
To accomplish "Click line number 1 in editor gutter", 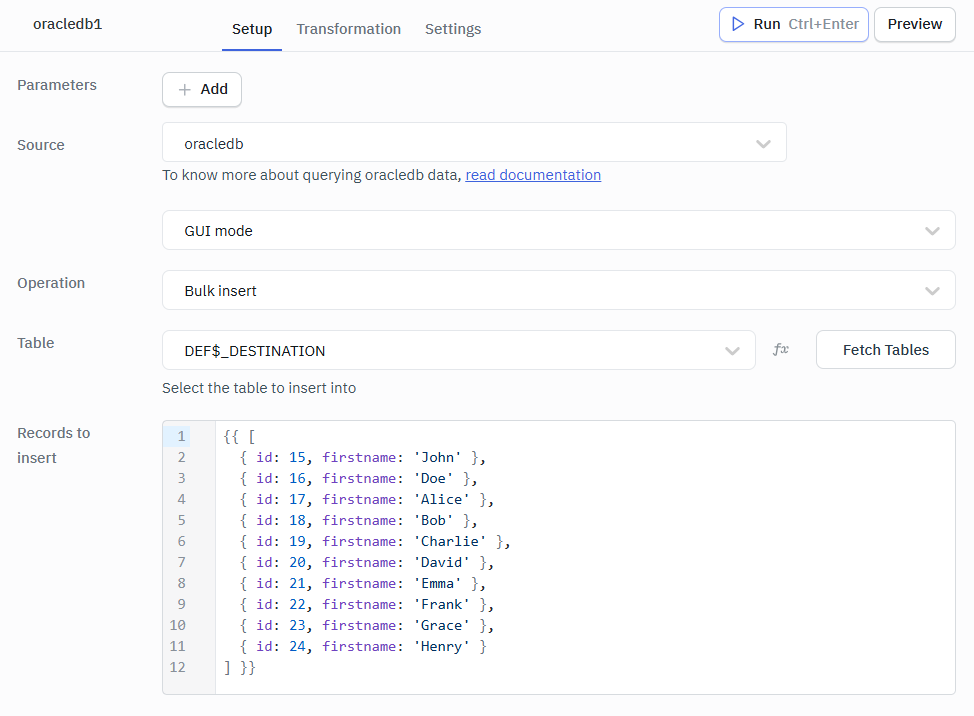I will coord(181,437).
